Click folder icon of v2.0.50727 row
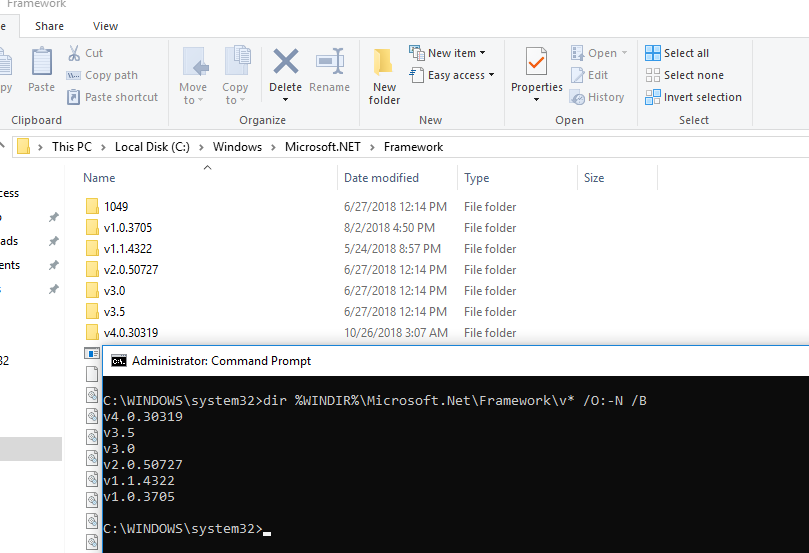This screenshot has width=809, height=553. tap(92, 269)
